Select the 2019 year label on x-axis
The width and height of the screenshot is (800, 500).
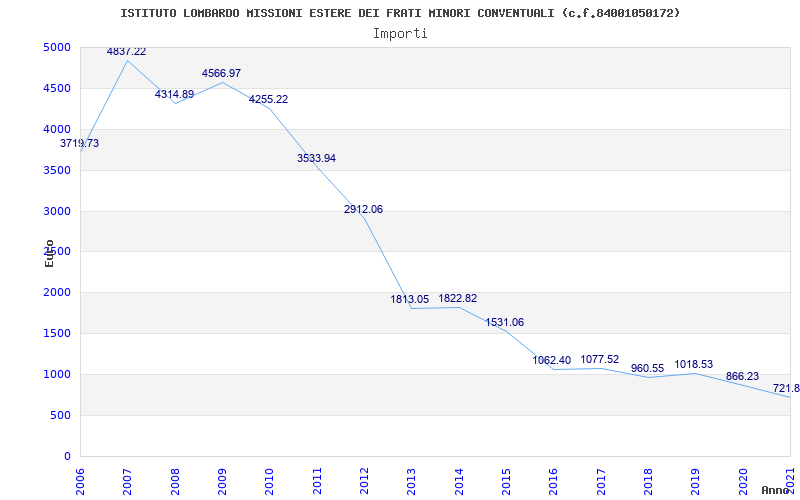coord(695,481)
